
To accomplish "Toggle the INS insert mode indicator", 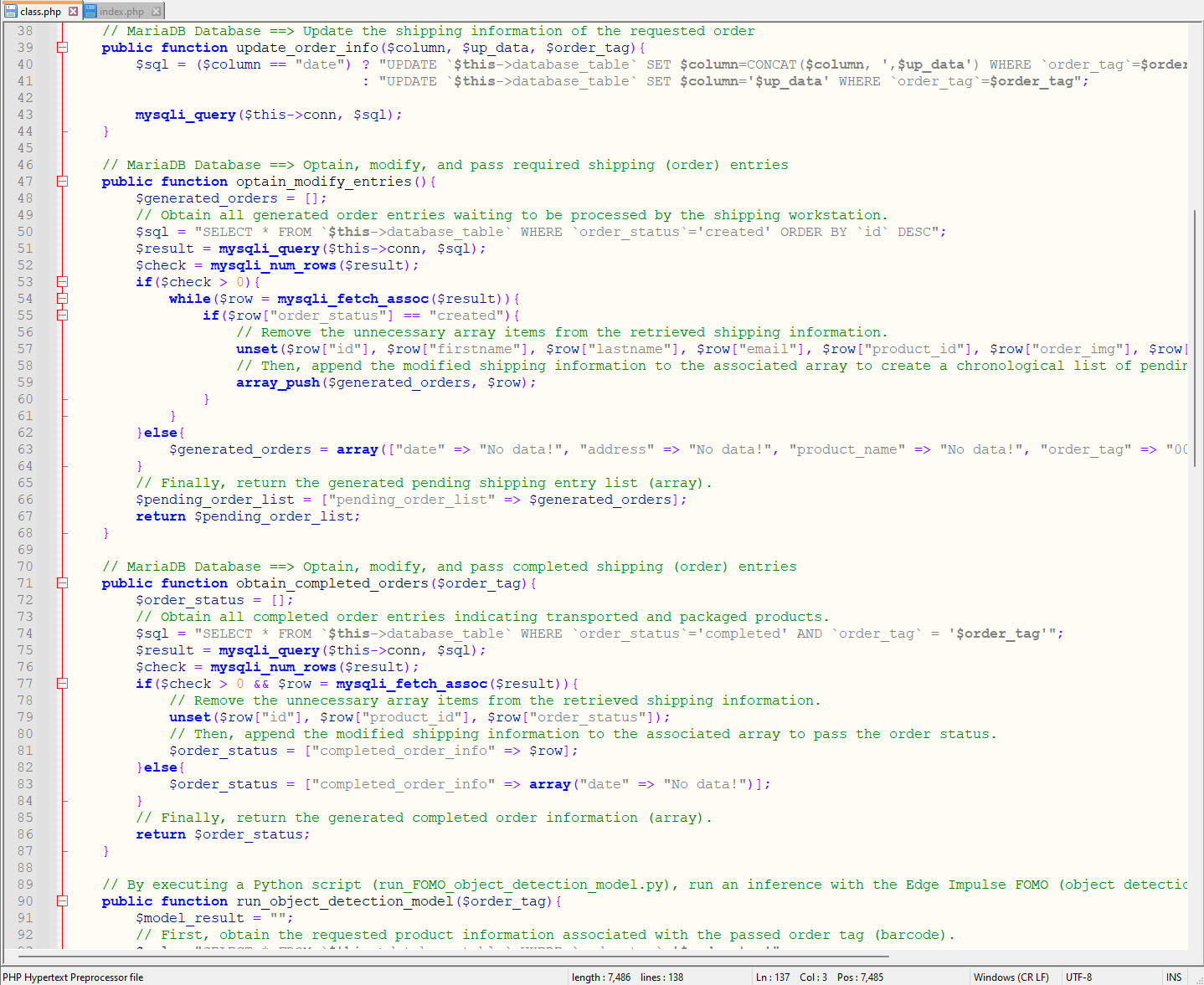I will (x=1174, y=977).
